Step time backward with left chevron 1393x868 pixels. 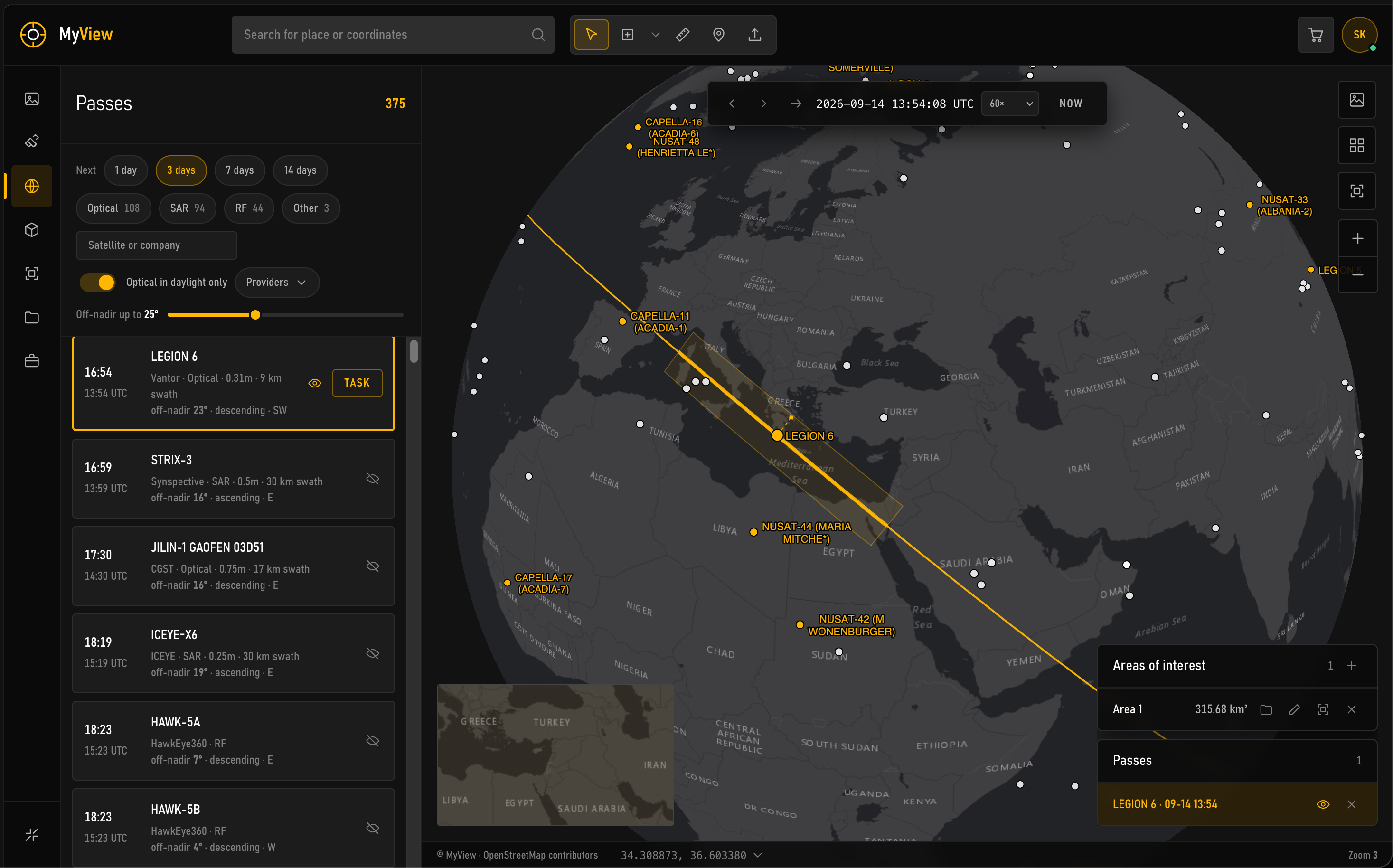731,104
